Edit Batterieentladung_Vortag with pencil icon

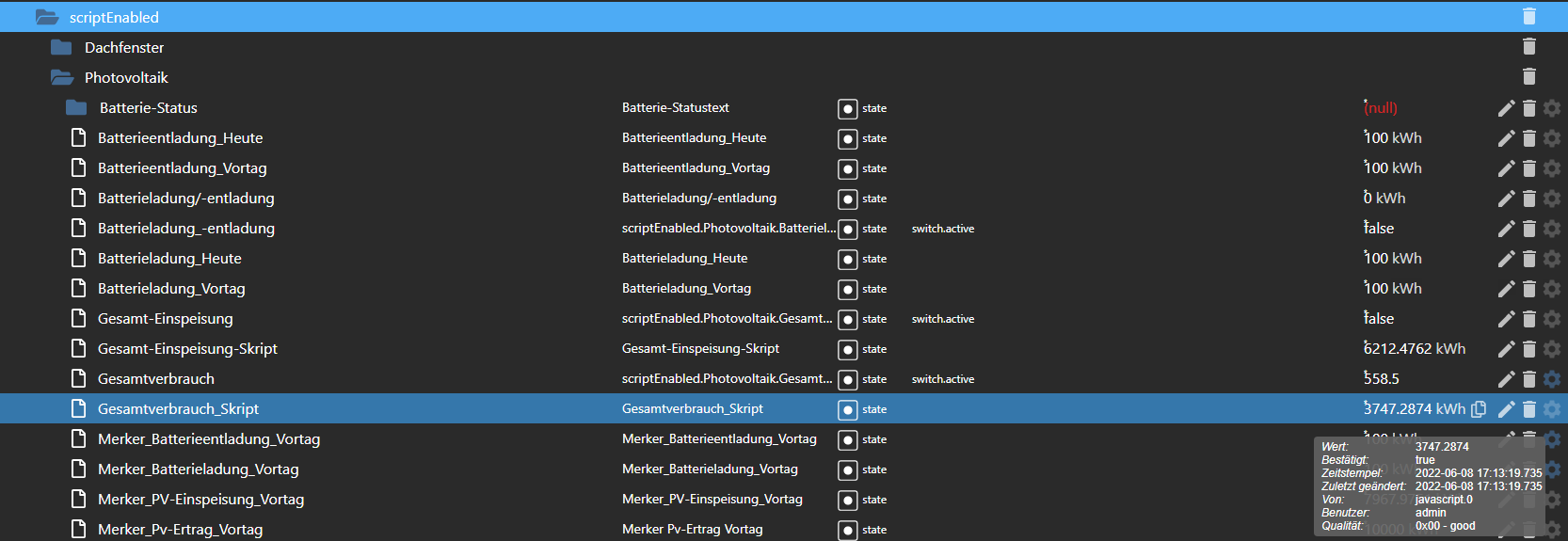pos(1506,168)
